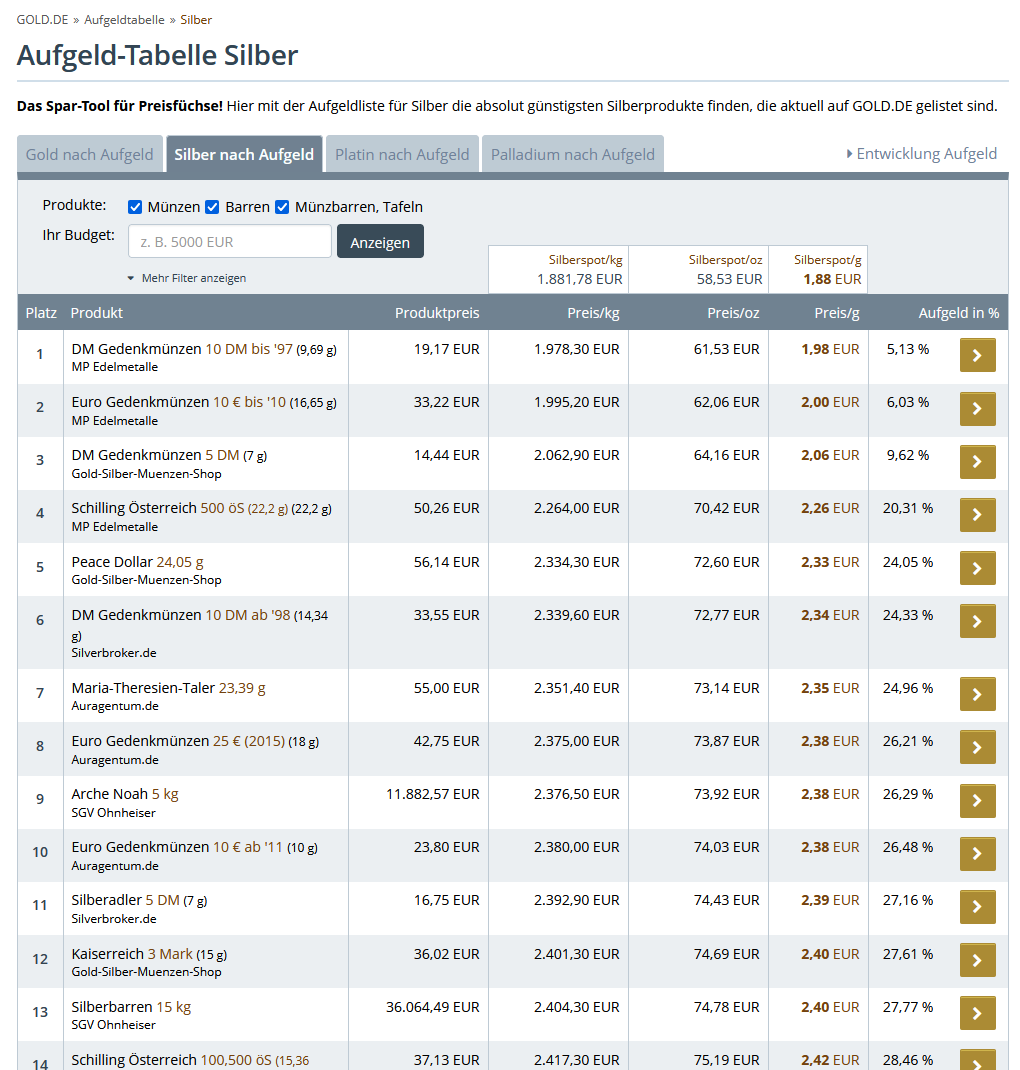Screen dimensions: 1020x1070
Task: Open arrow button for Arche Noah 5 kg
Action: 977,800
